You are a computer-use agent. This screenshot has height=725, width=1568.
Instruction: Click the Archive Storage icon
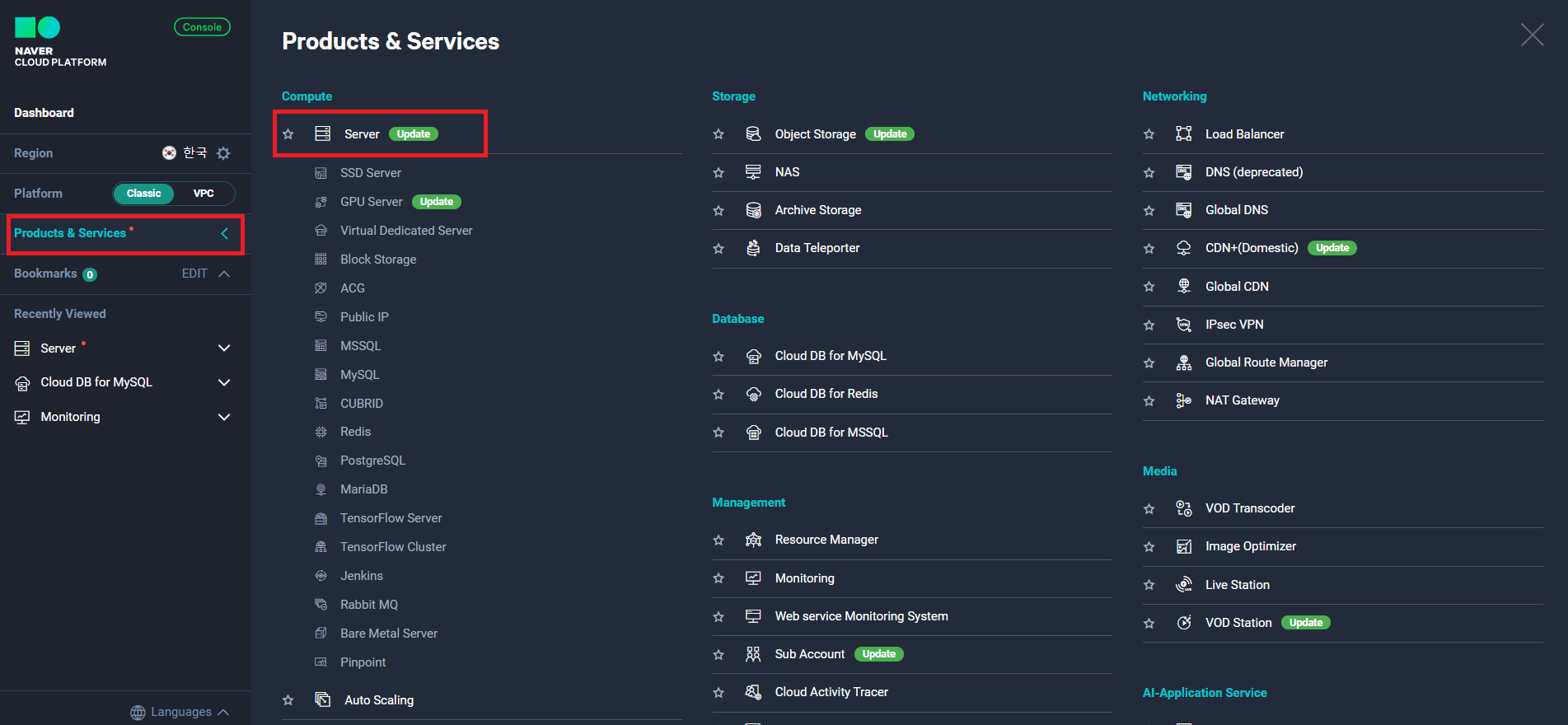(753, 210)
